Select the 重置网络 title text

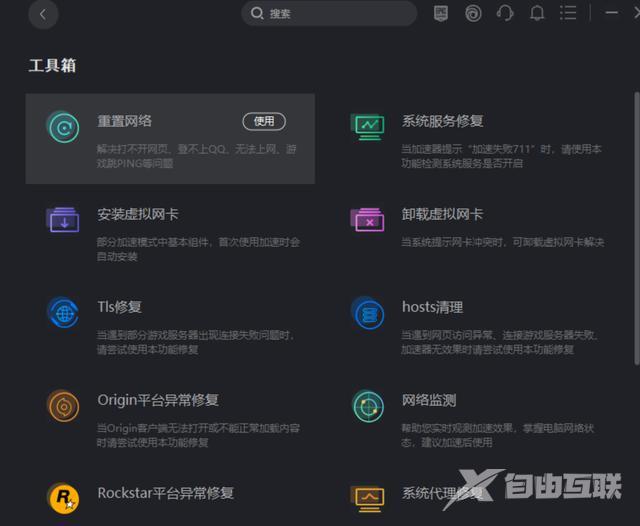[124, 121]
